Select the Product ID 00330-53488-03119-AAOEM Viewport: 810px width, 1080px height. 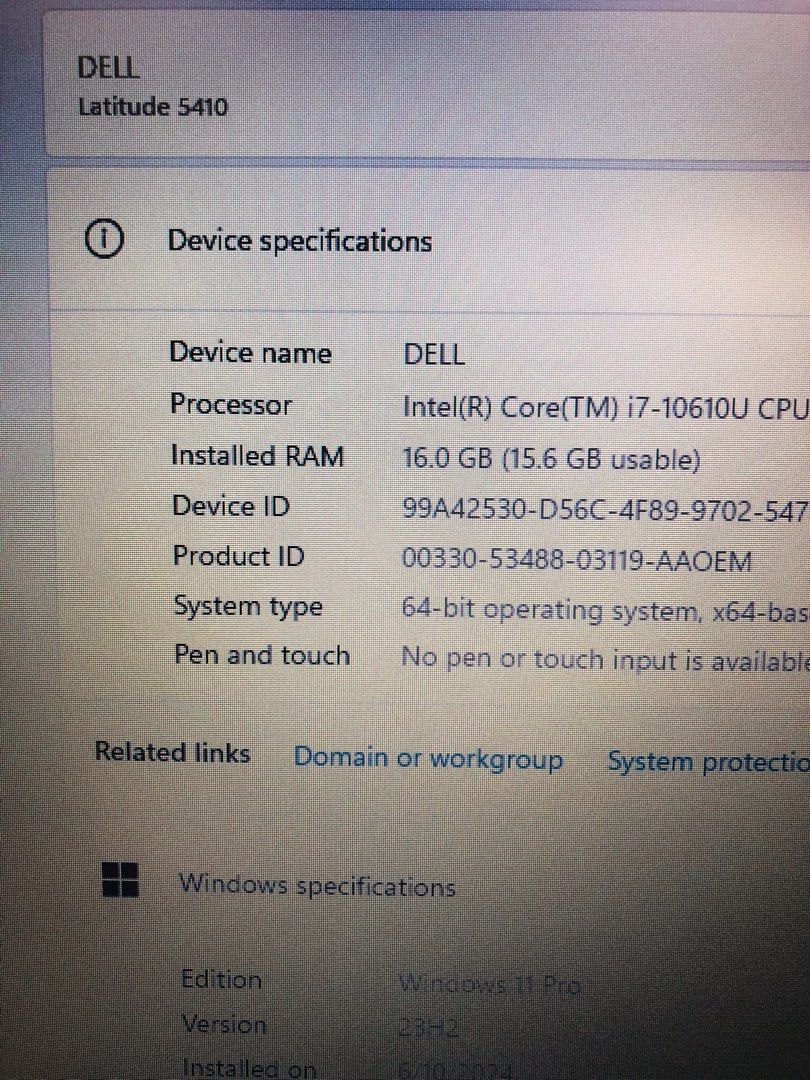click(x=577, y=561)
